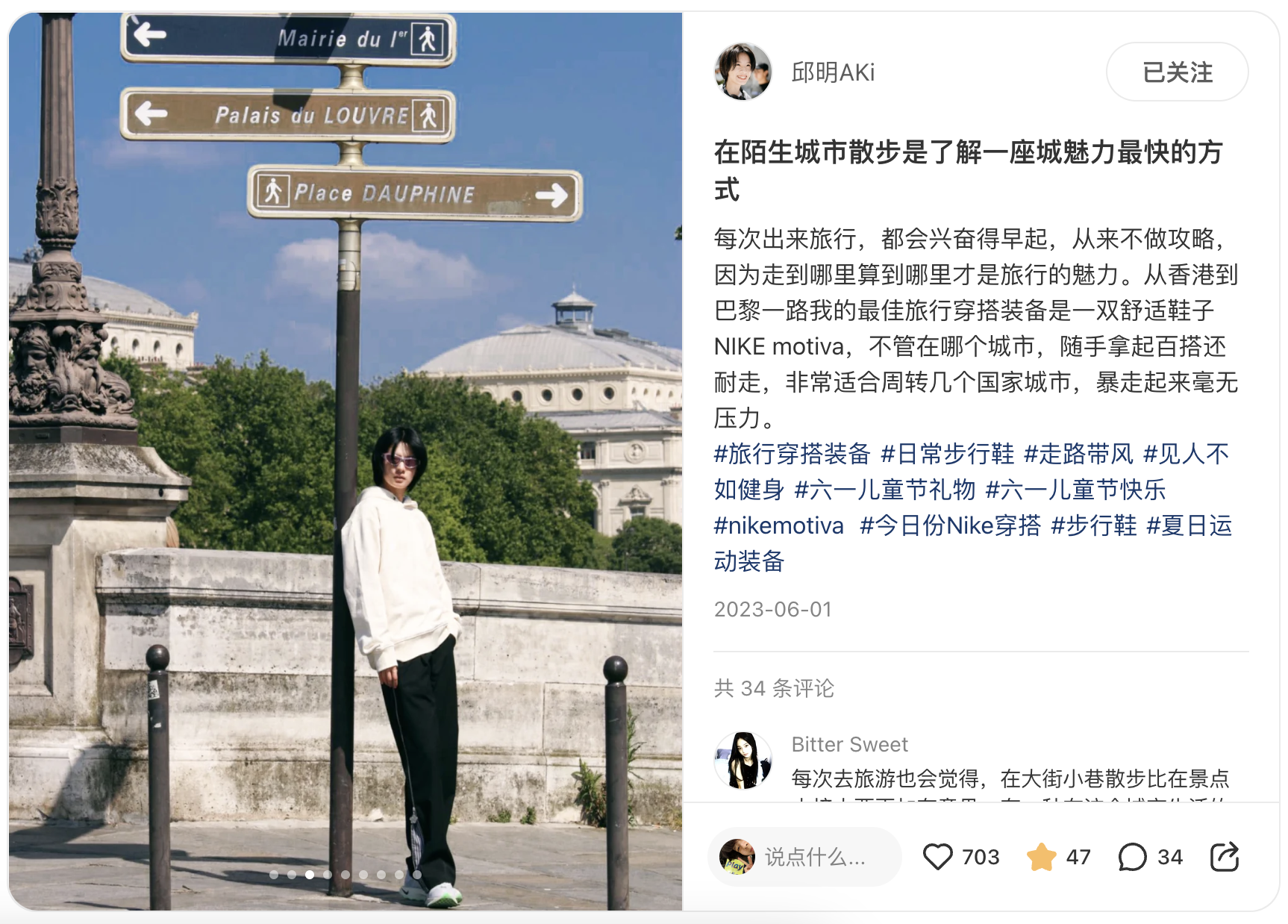Click your own avatar beside the comment box
The height and width of the screenshot is (924, 1288).
coord(737,857)
